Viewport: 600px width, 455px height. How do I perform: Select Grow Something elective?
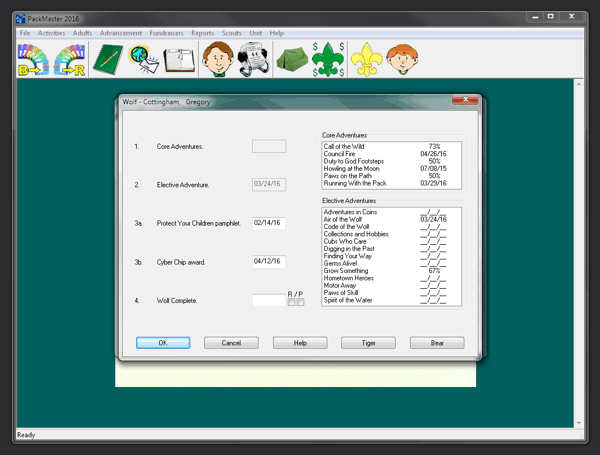(391, 271)
